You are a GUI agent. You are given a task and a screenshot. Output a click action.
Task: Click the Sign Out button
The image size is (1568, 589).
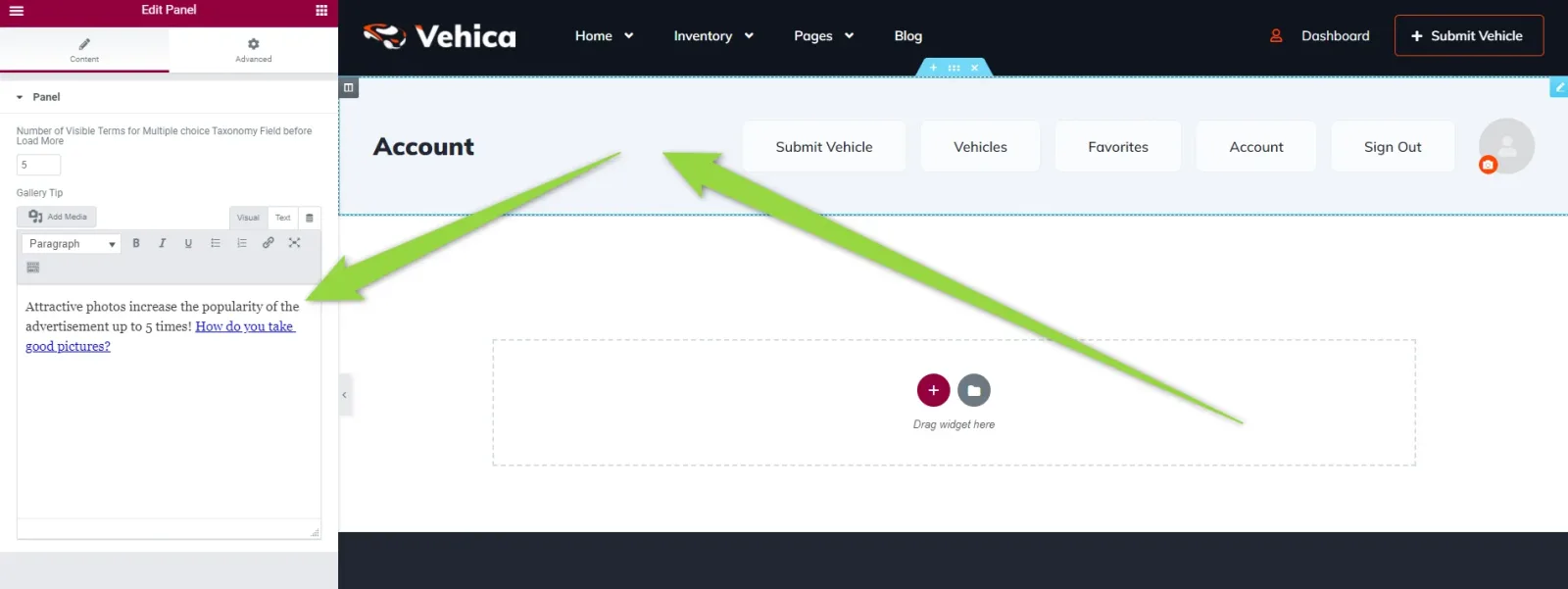(x=1393, y=147)
